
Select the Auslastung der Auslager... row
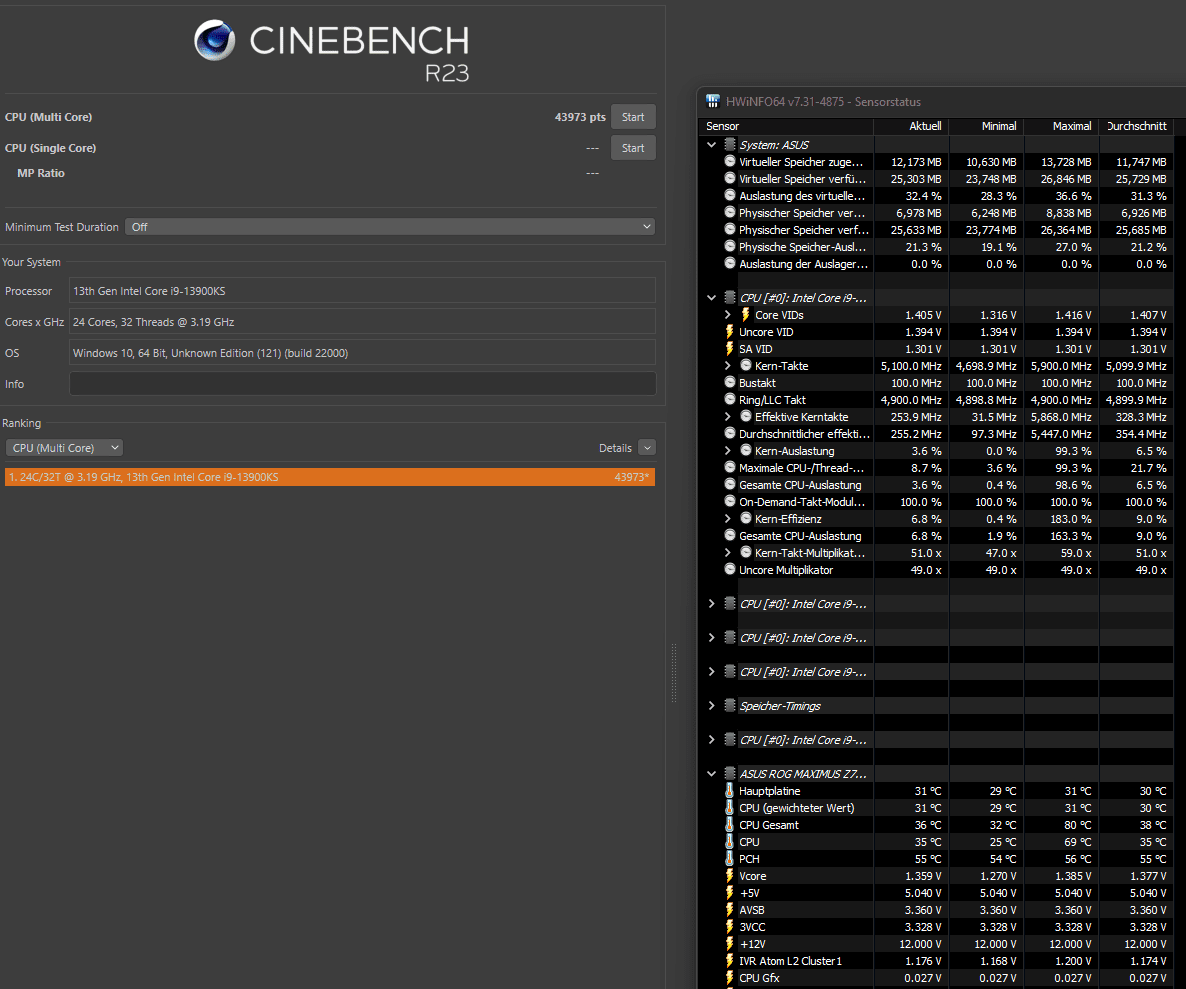click(x=937, y=264)
